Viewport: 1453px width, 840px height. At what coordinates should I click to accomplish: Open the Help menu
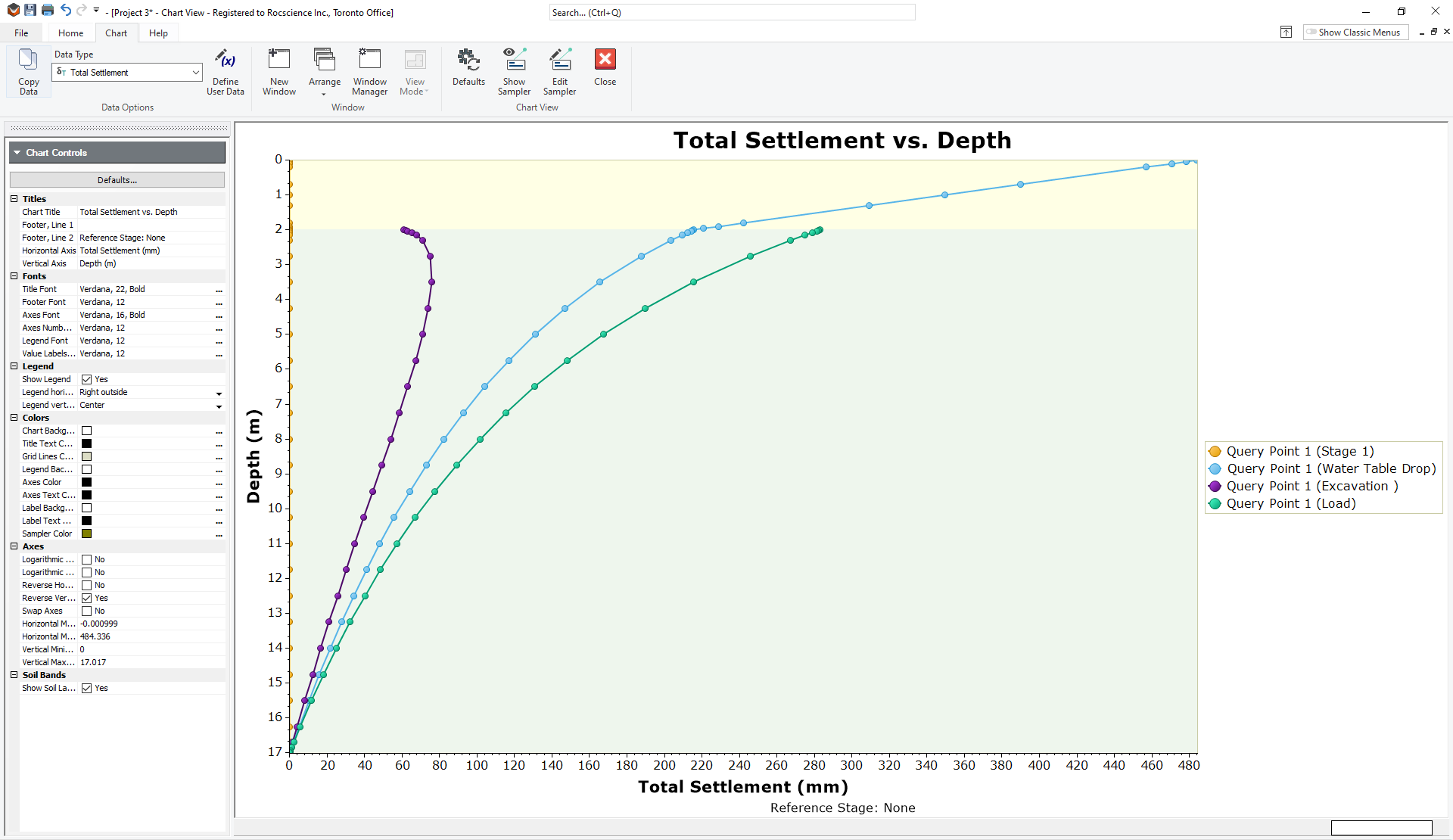pos(158,33)
